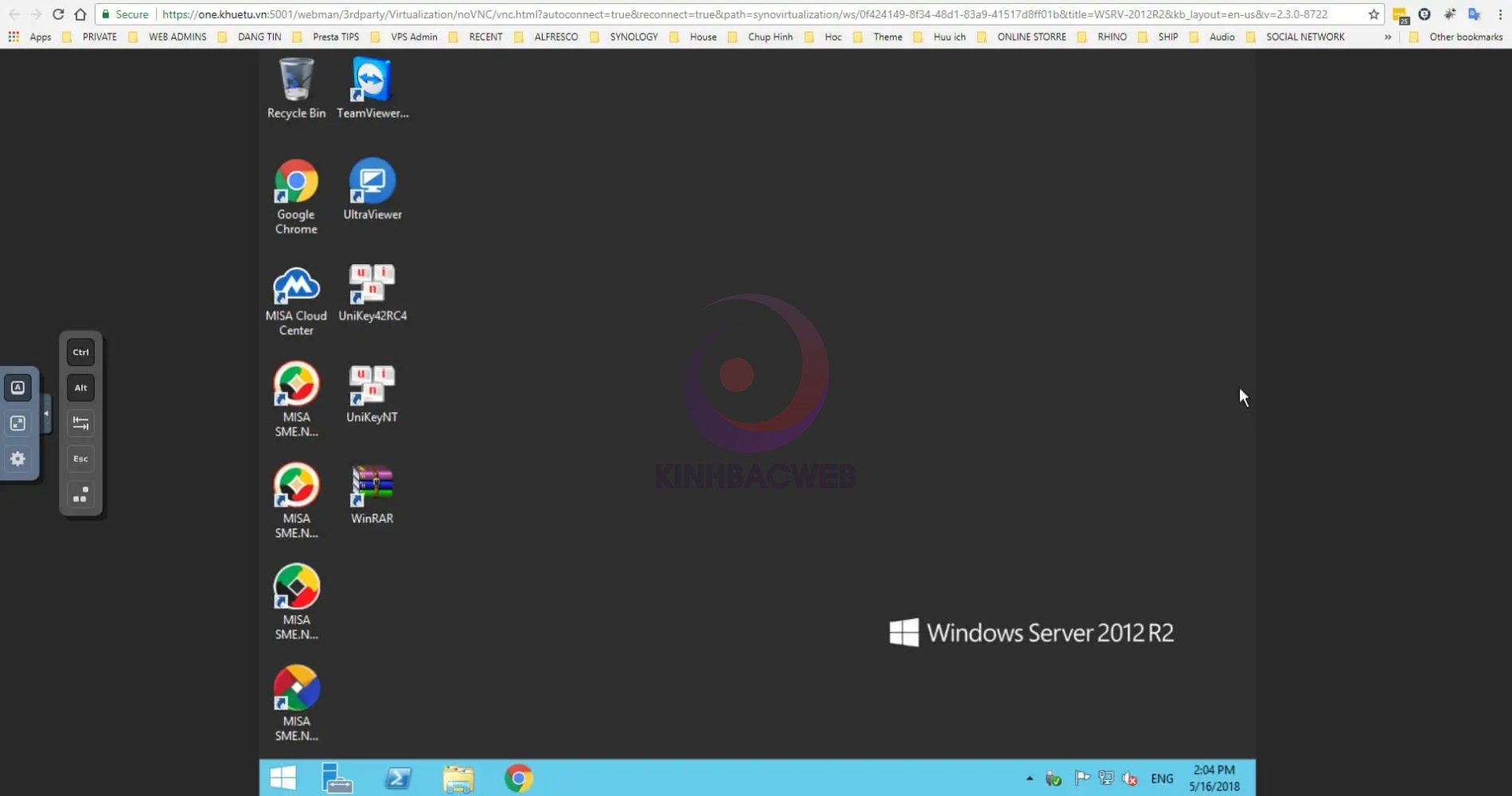The height and width of the screenshot is (796, 1512).
Task: Open the ONLINE STORRE bookmarks folder
Action: click(1021, 37)
